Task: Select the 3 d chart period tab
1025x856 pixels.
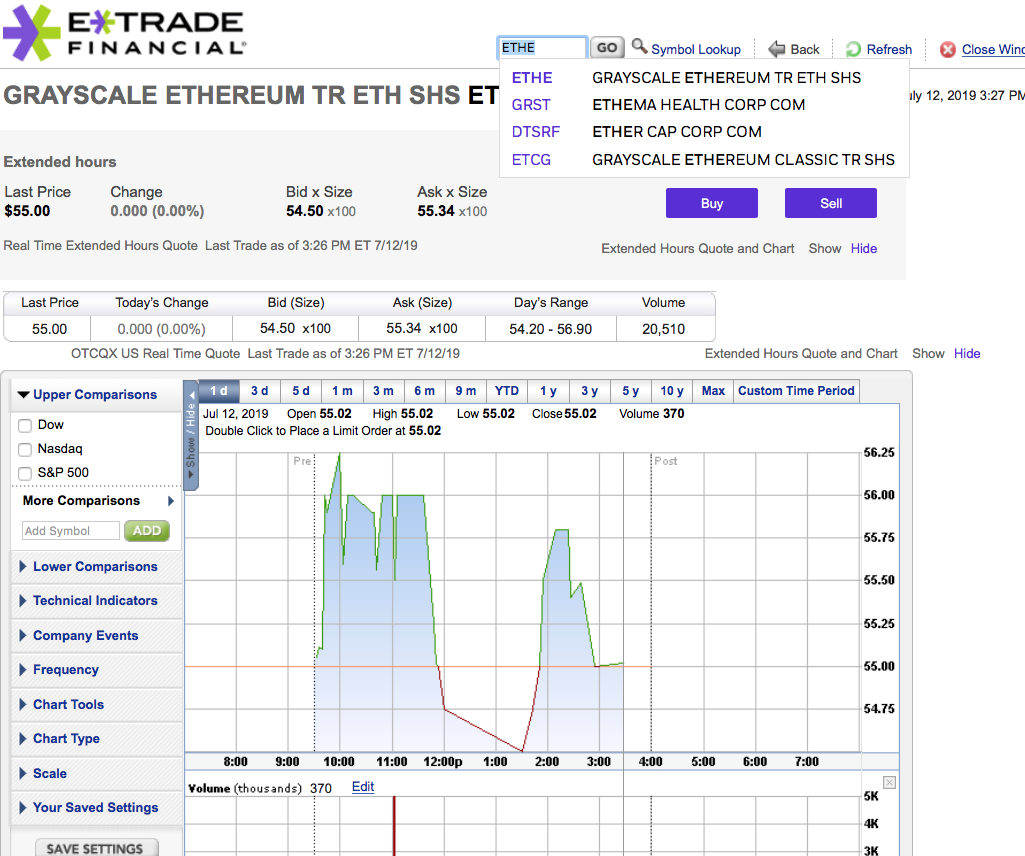Action: 260,390
